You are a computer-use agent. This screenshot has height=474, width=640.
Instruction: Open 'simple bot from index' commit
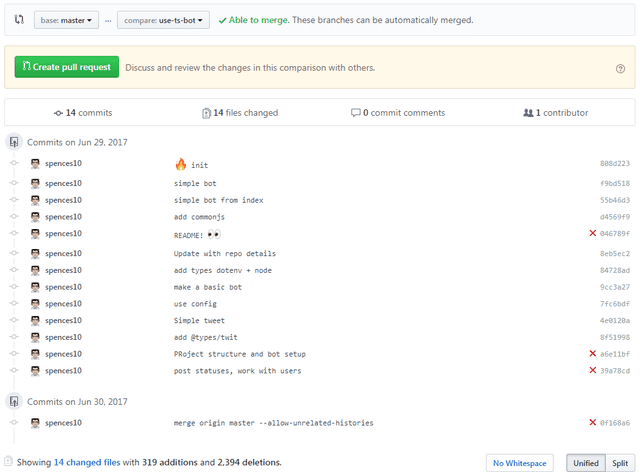click(x=219, y=200)
